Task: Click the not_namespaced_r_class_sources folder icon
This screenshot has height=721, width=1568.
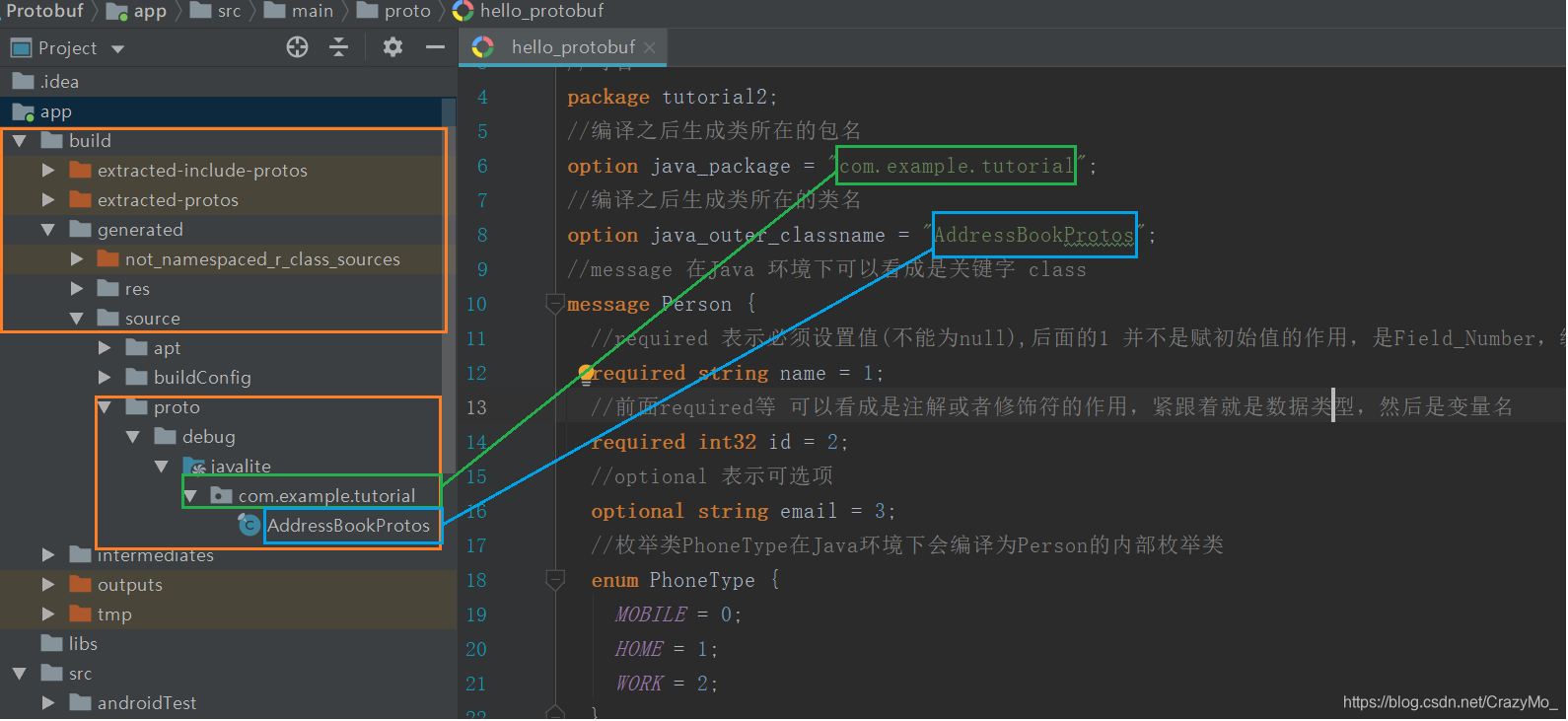Action: (x=108, y=258)
